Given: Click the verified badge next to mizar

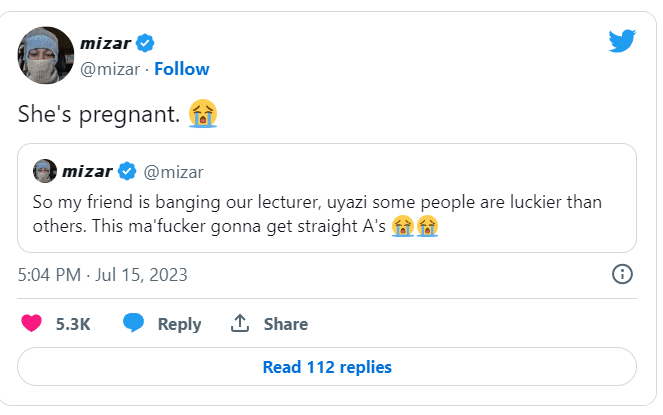Looking at the screenshot, I should click(146, 43).
